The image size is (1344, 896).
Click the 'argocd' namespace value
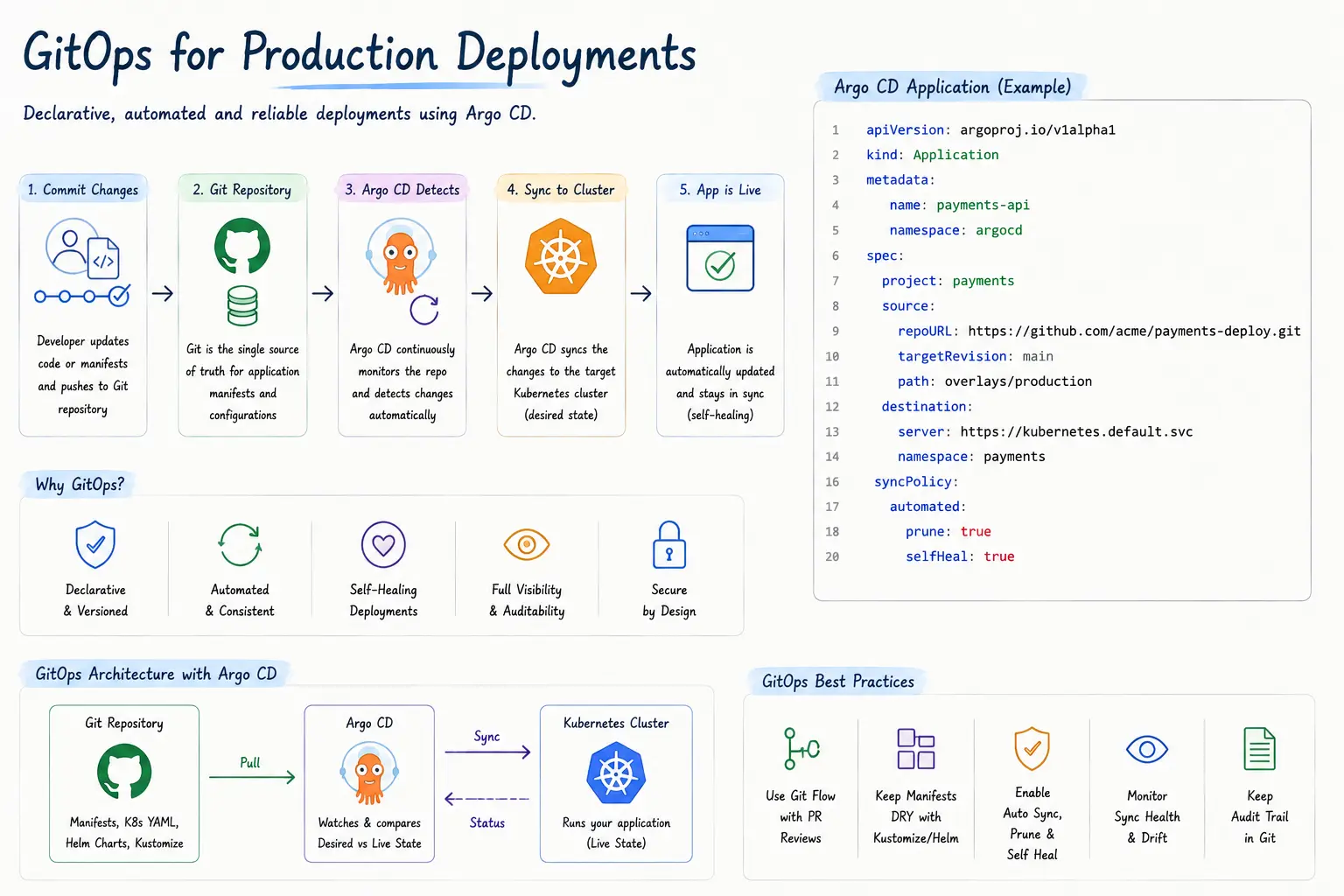(998, 230)
